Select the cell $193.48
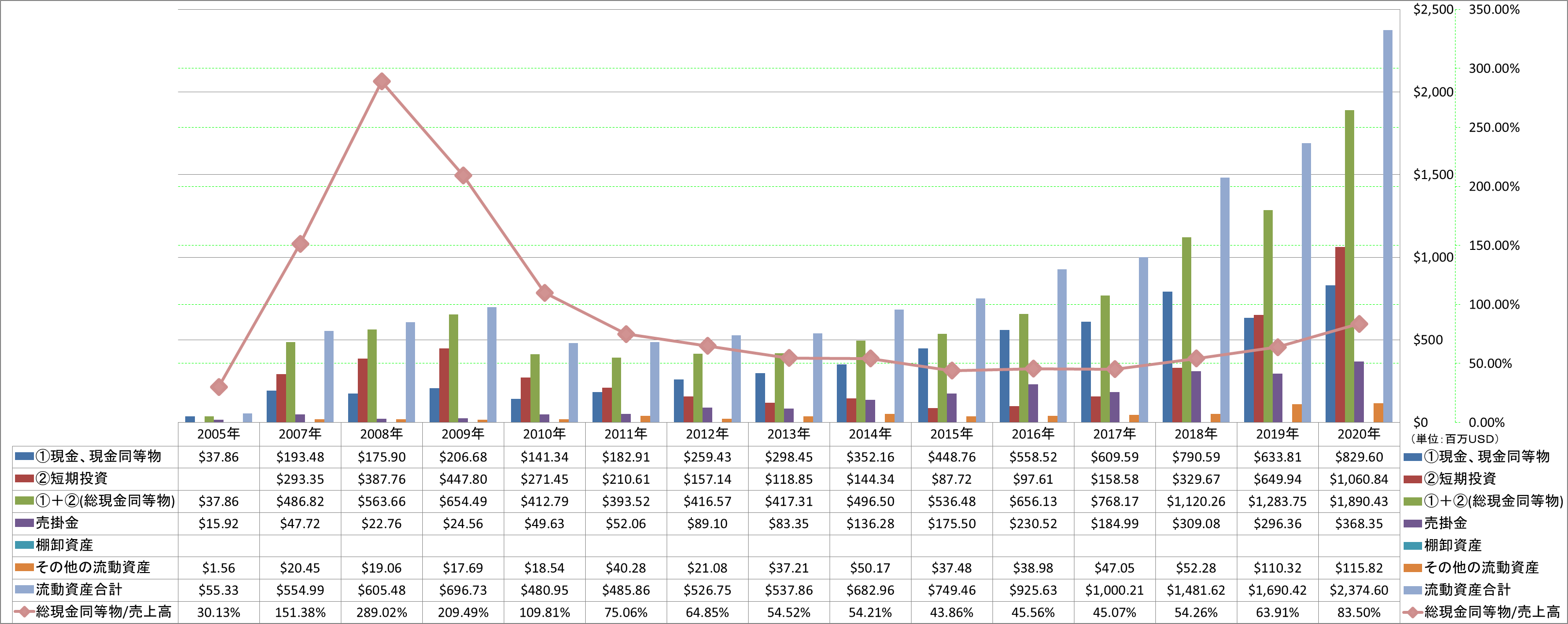1568x624 pixels. pos(300,457)
